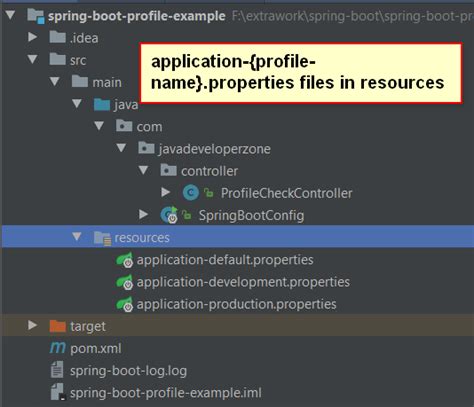Open spring-boot-profile-example.iml file

166,393
